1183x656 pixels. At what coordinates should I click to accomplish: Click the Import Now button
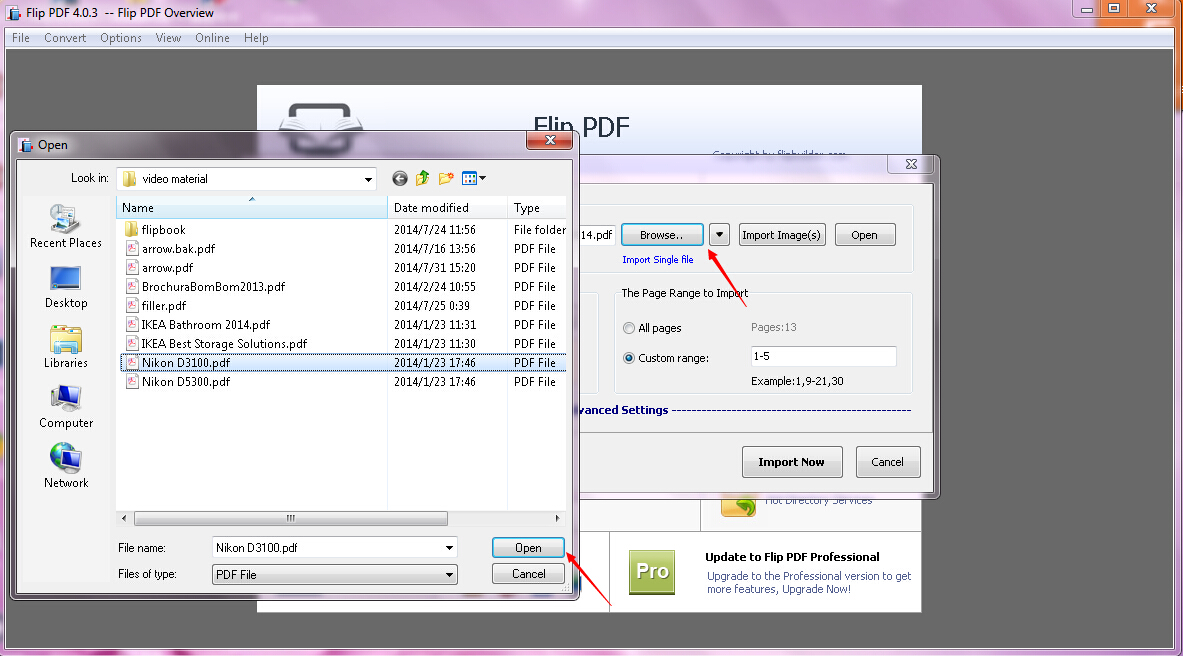[x=791, y=462]
